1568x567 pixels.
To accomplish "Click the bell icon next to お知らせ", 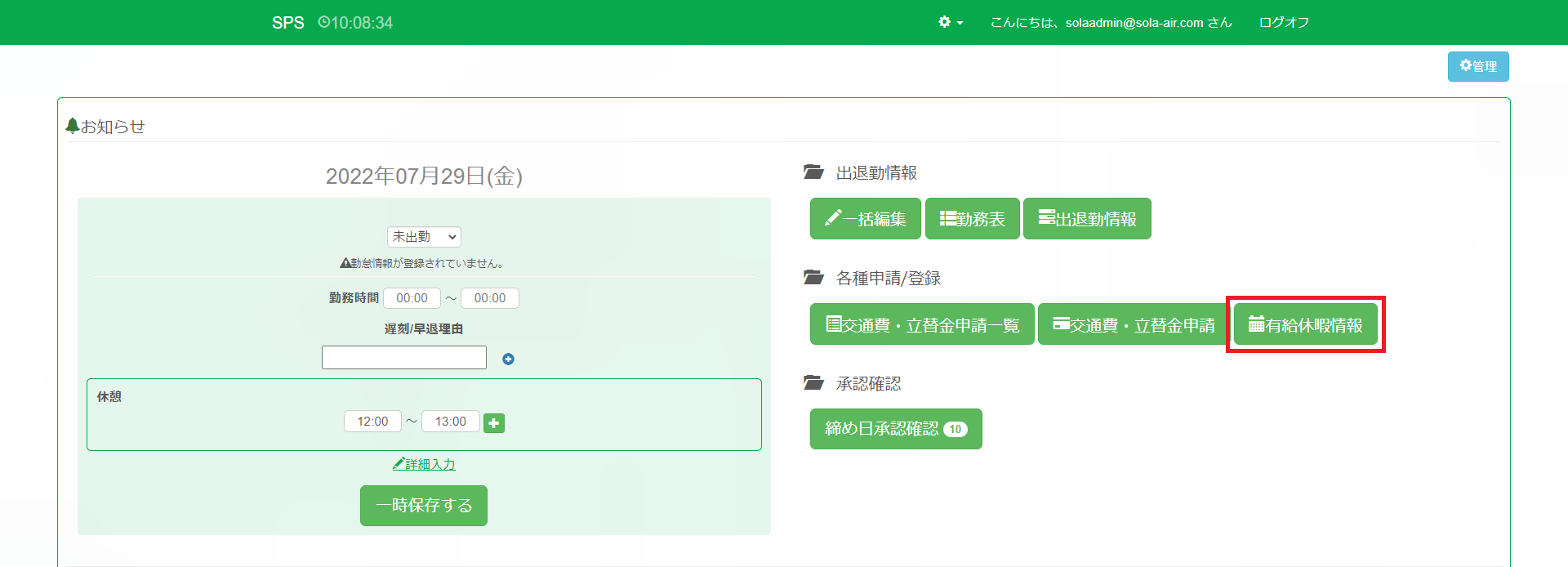I will [x=72, y=126].
